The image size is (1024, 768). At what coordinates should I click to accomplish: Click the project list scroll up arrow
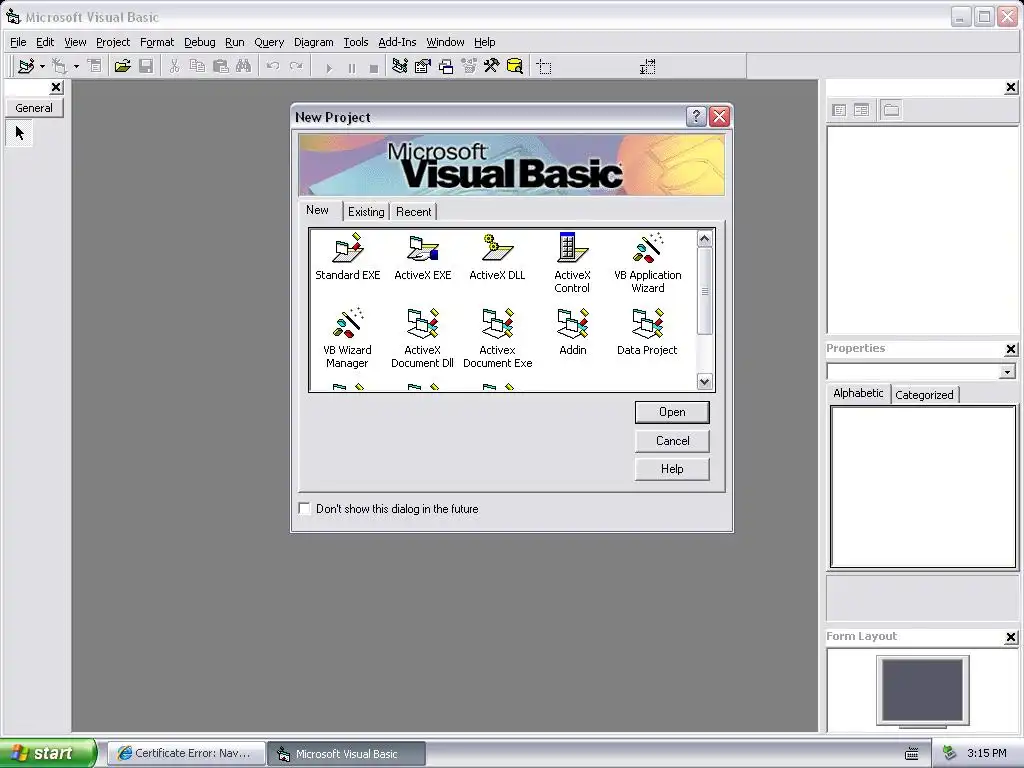pyautogui.click(x=704, y=239)
